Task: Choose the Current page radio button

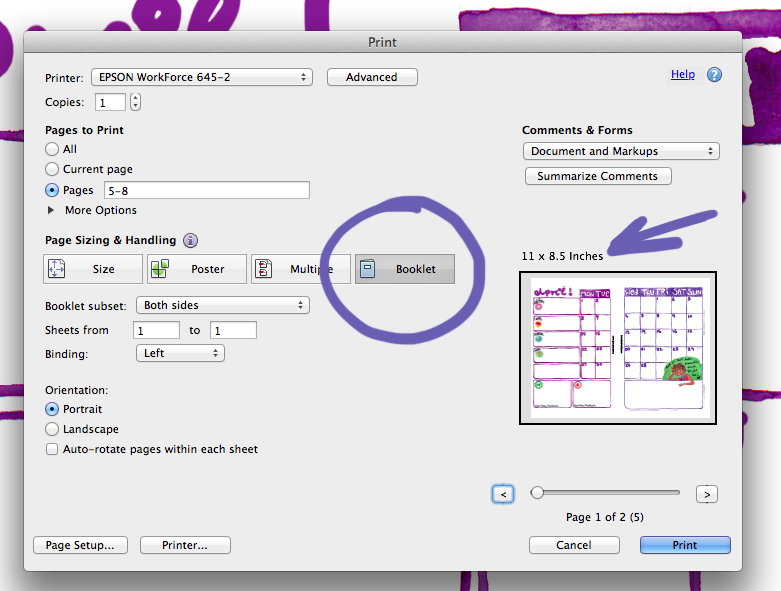Action: [52, 169]
